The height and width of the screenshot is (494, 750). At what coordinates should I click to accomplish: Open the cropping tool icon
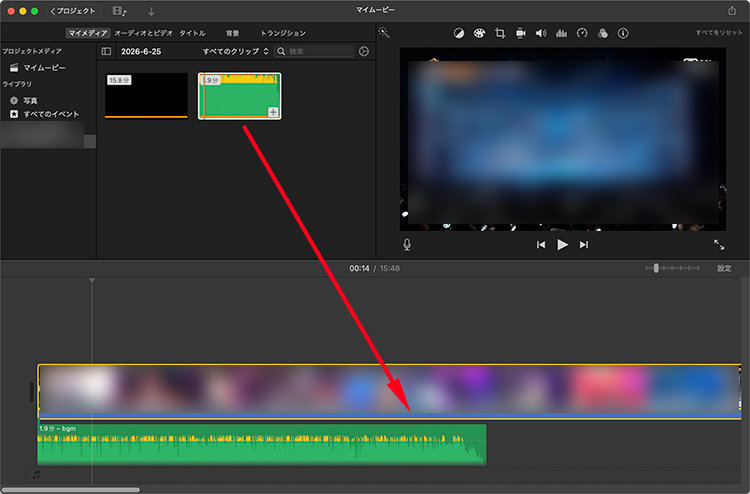click(500, 33)
